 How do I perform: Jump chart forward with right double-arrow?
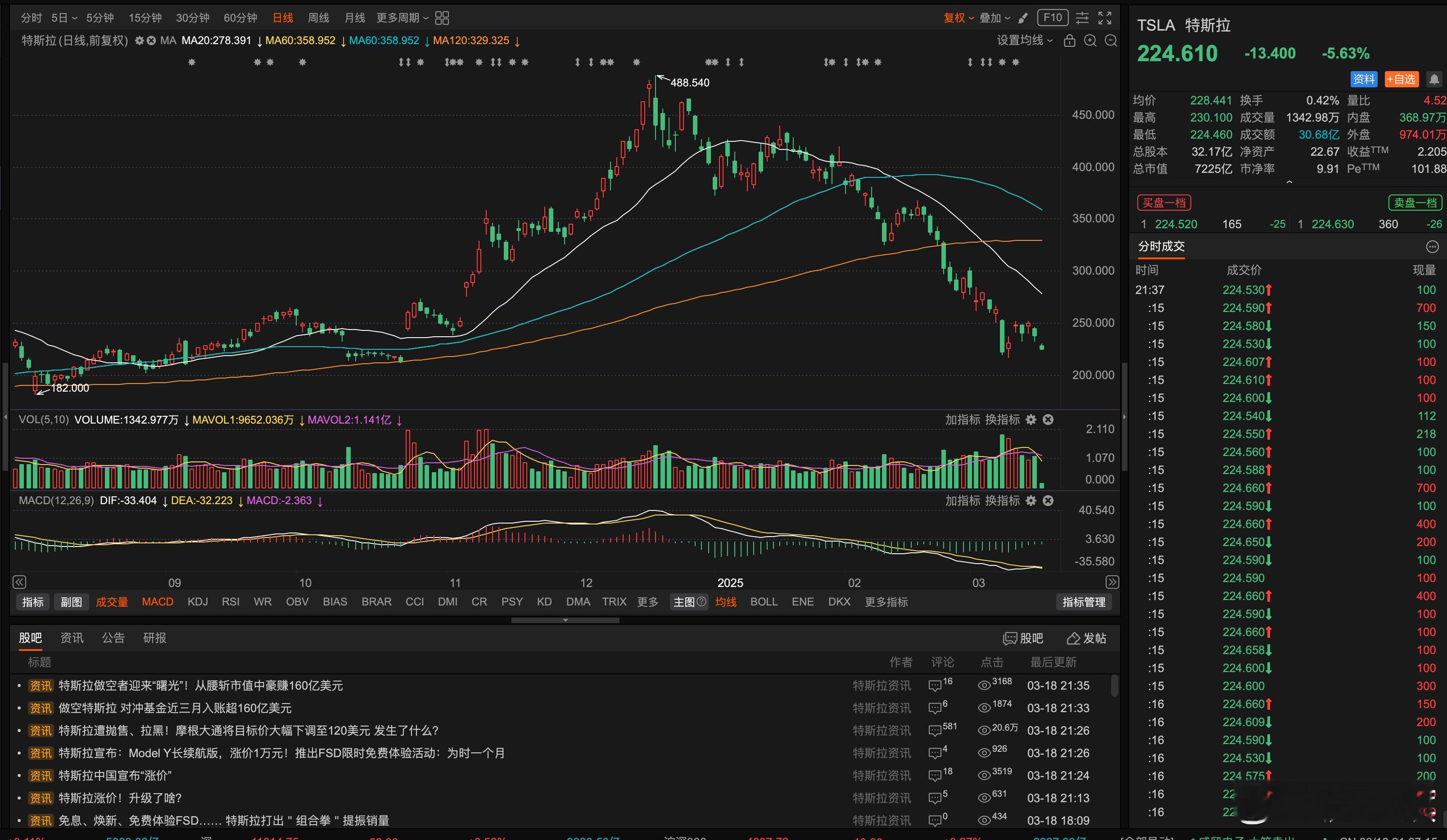click(x=1112, y=582)
